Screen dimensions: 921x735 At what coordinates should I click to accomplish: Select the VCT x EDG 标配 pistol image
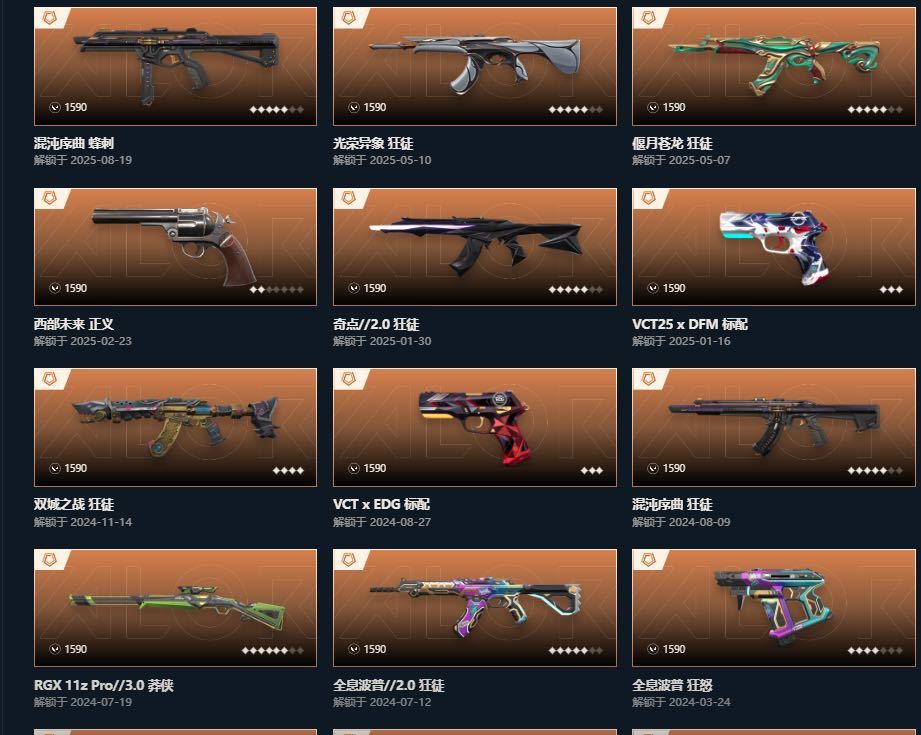click(x=475, y=427)
